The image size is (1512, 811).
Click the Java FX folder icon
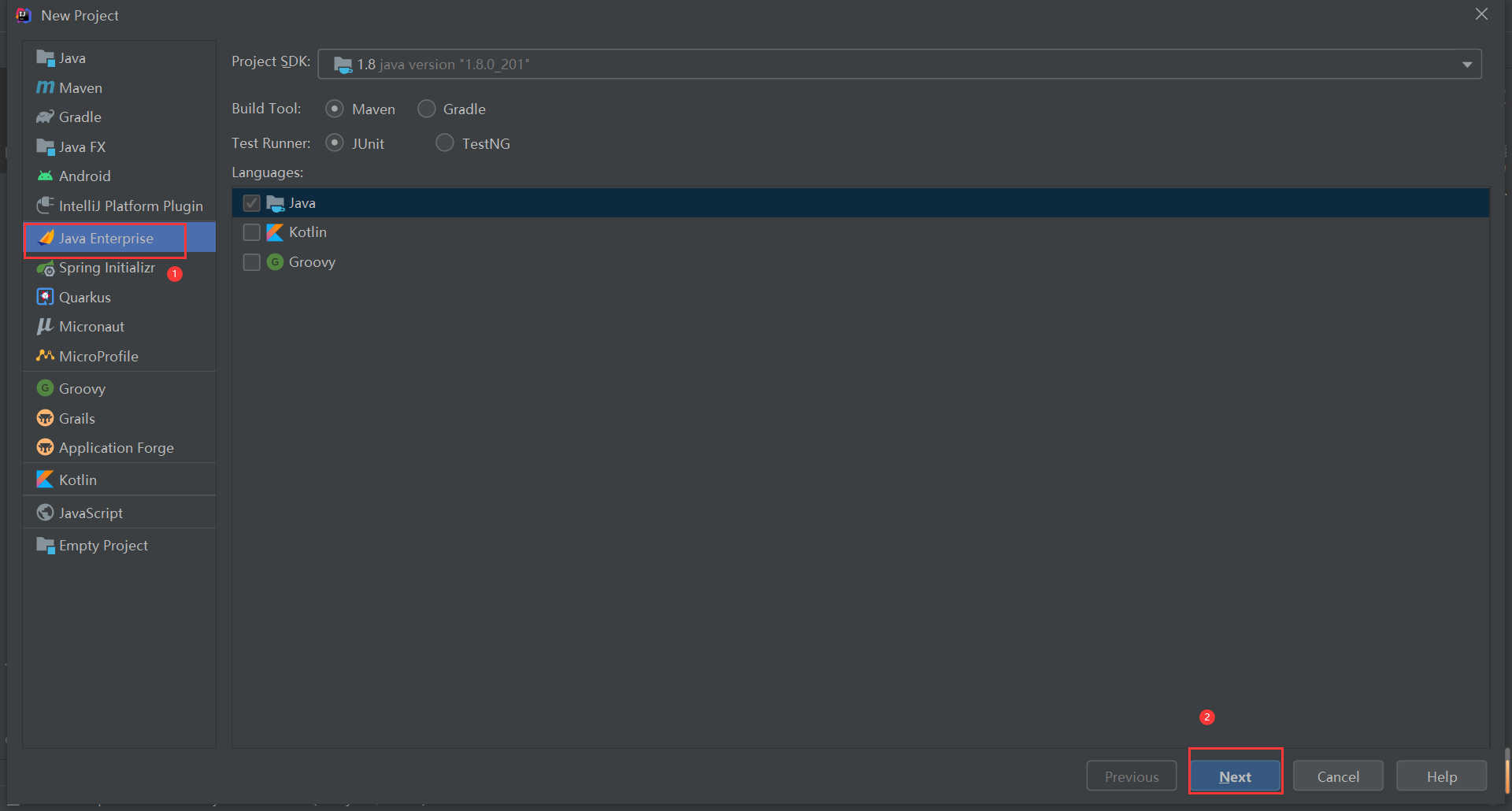point(45,146)
